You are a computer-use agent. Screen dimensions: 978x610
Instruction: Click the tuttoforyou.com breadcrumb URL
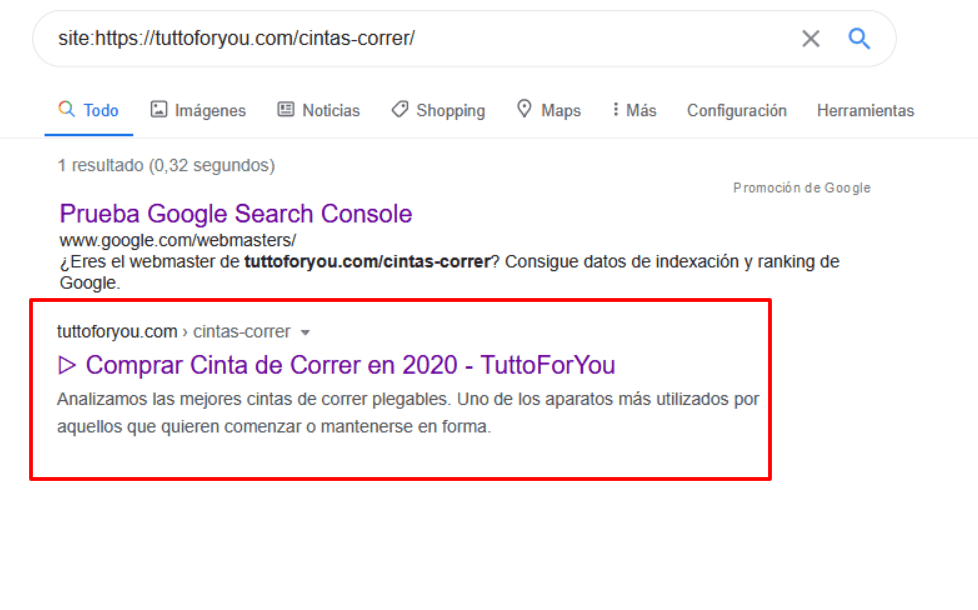click(x=173, y=332)
